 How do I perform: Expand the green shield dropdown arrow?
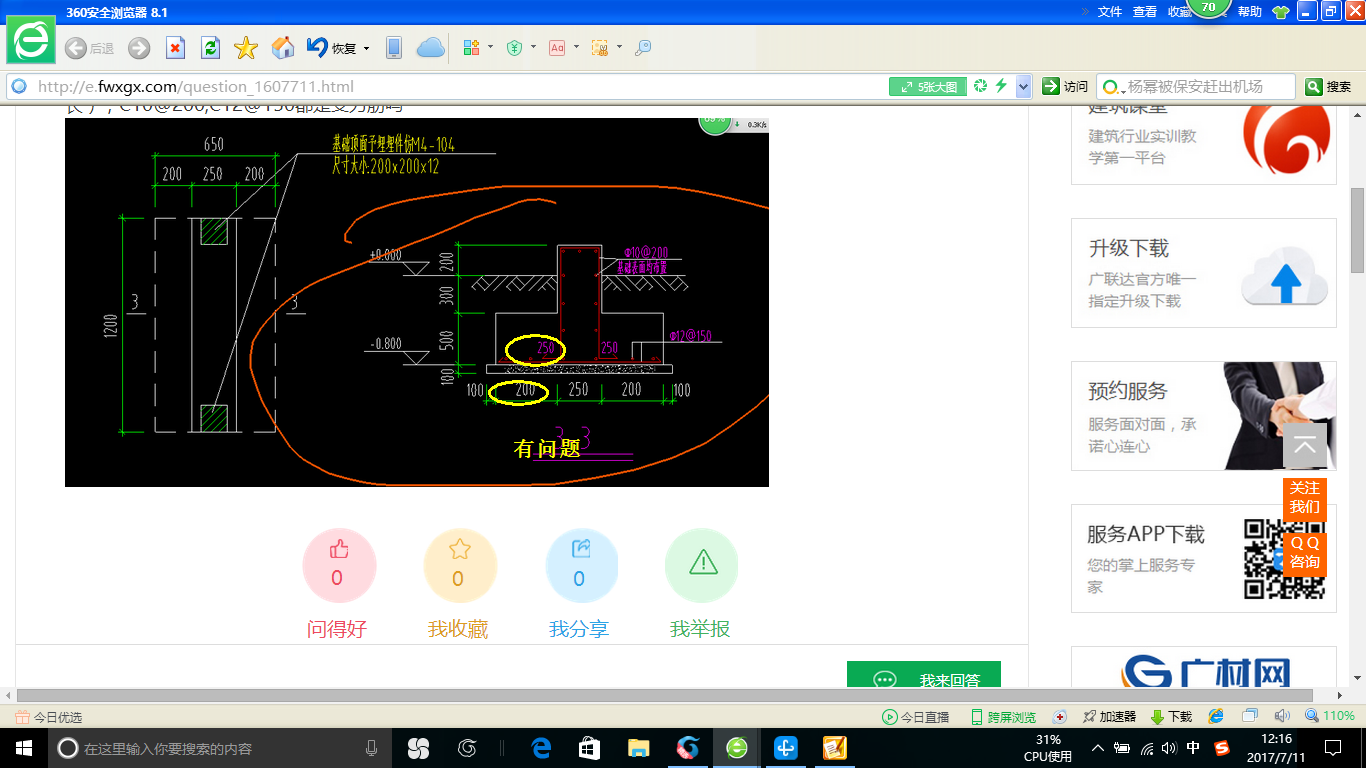[x=533, y=47]
